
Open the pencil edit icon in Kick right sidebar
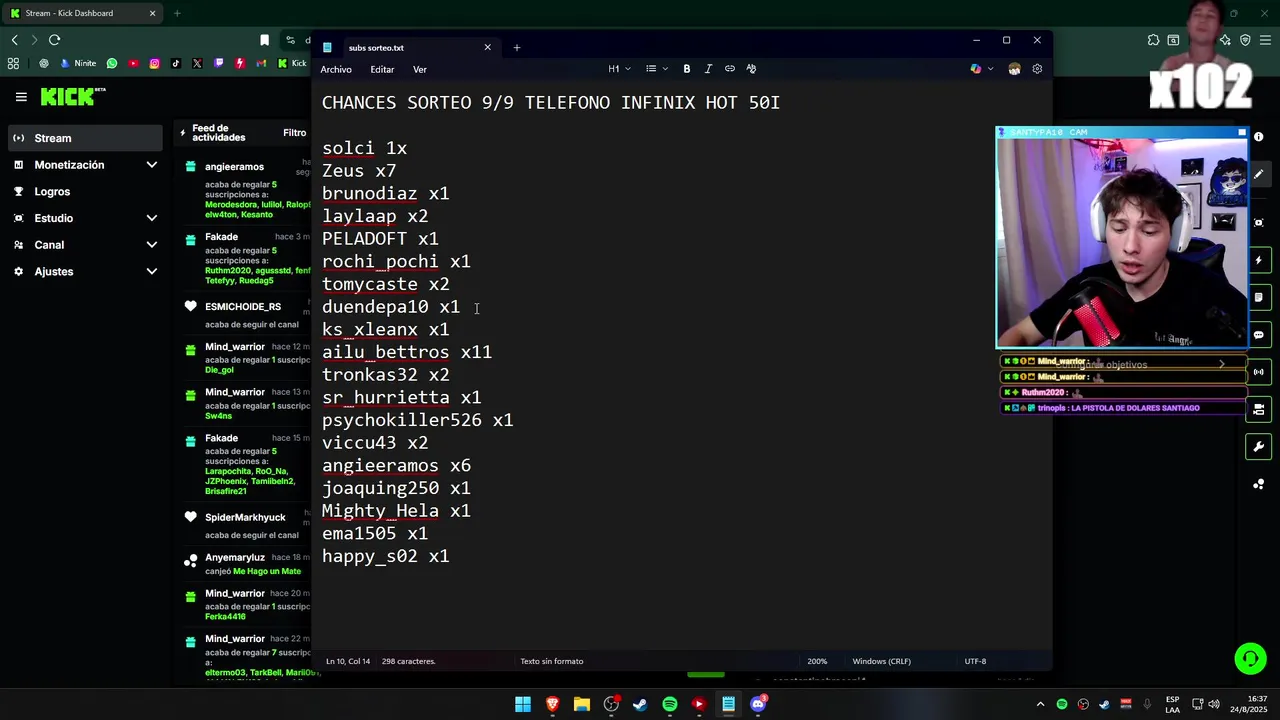1259,175
